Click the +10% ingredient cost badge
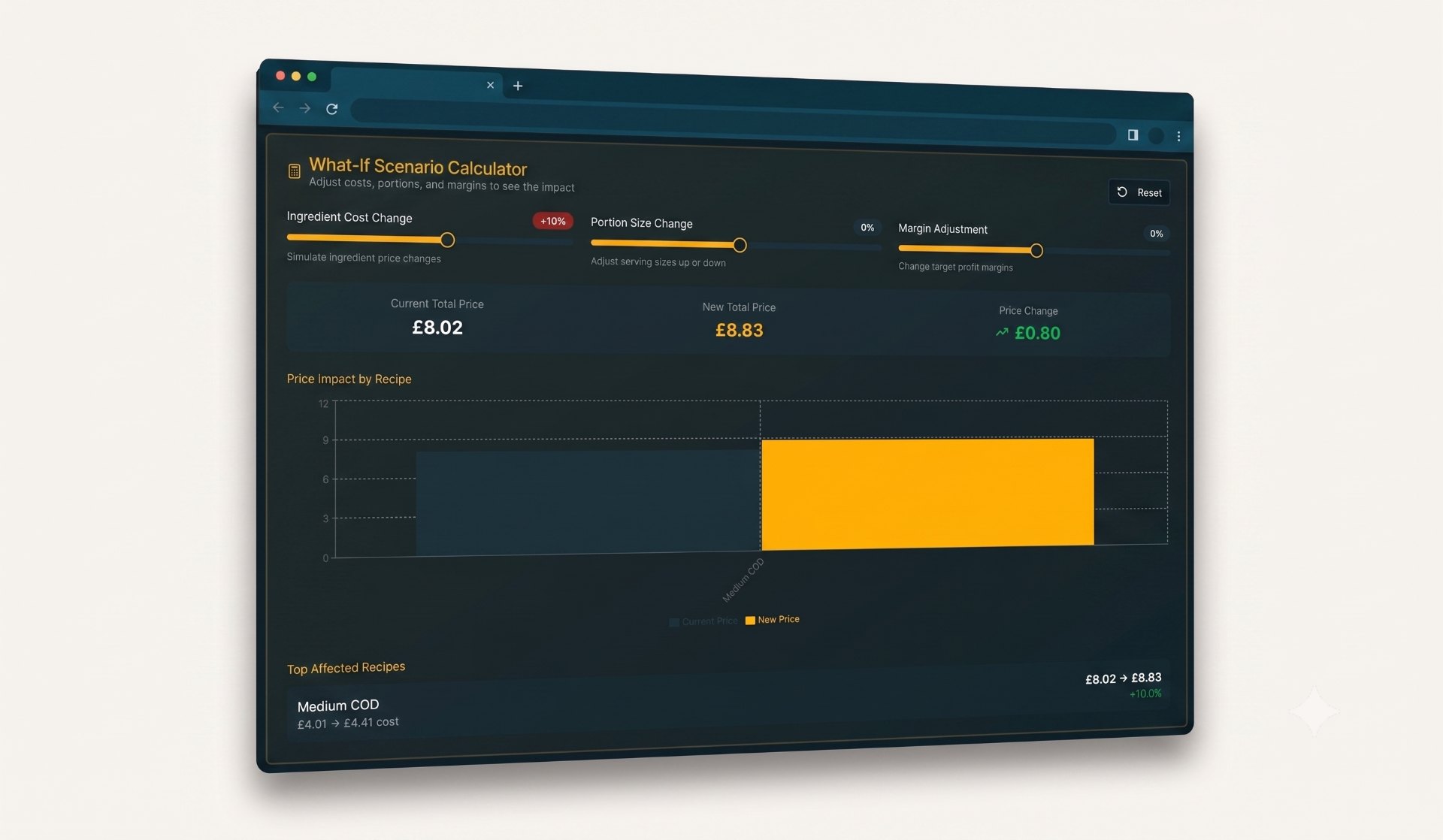 (553, 221)
